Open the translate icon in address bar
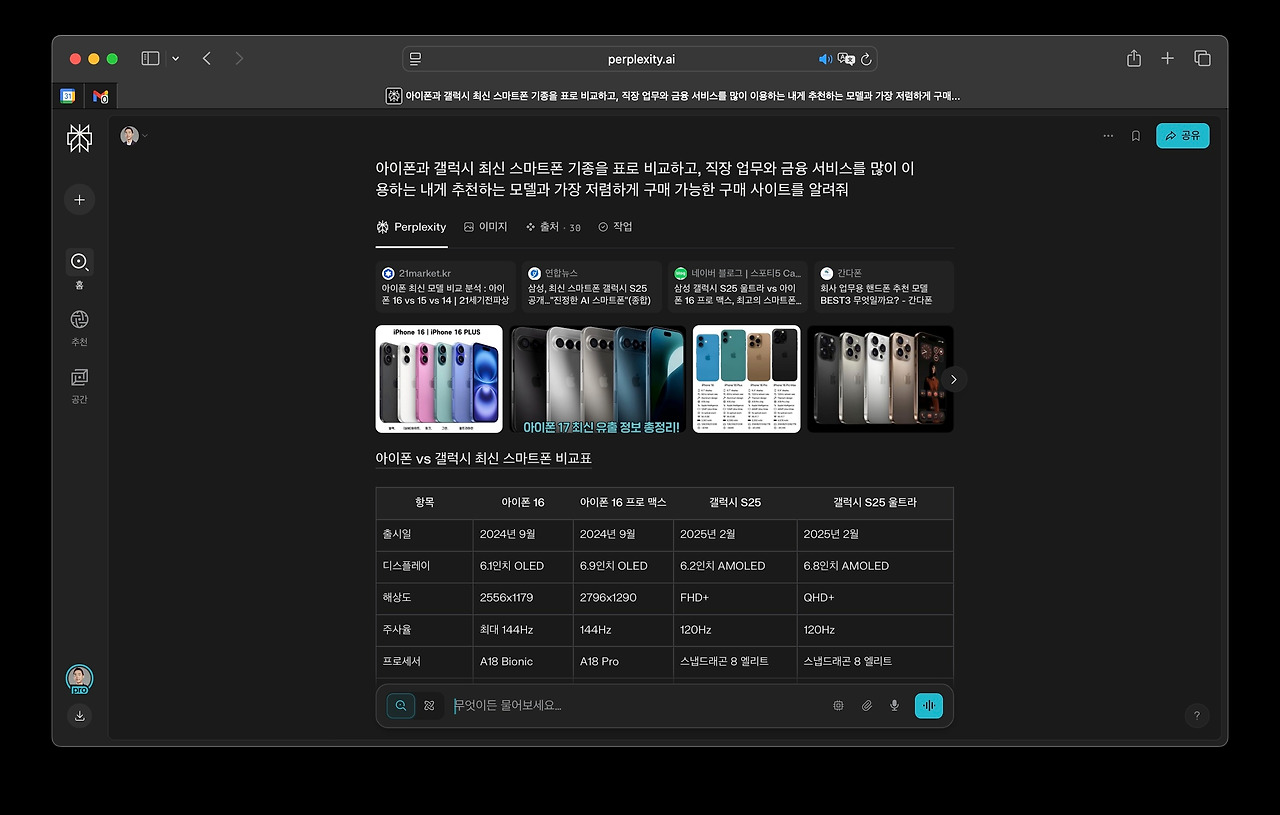The image size is (1280, 815). (x=846, y=59)
